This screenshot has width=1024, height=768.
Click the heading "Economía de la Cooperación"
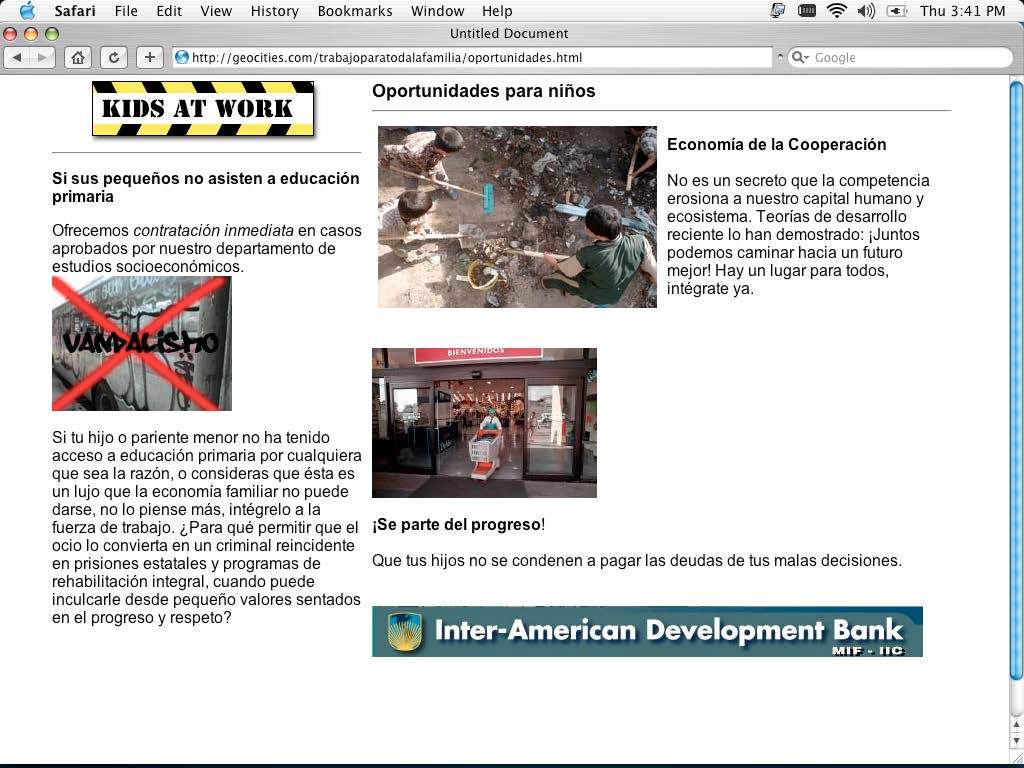click(776, 144)
